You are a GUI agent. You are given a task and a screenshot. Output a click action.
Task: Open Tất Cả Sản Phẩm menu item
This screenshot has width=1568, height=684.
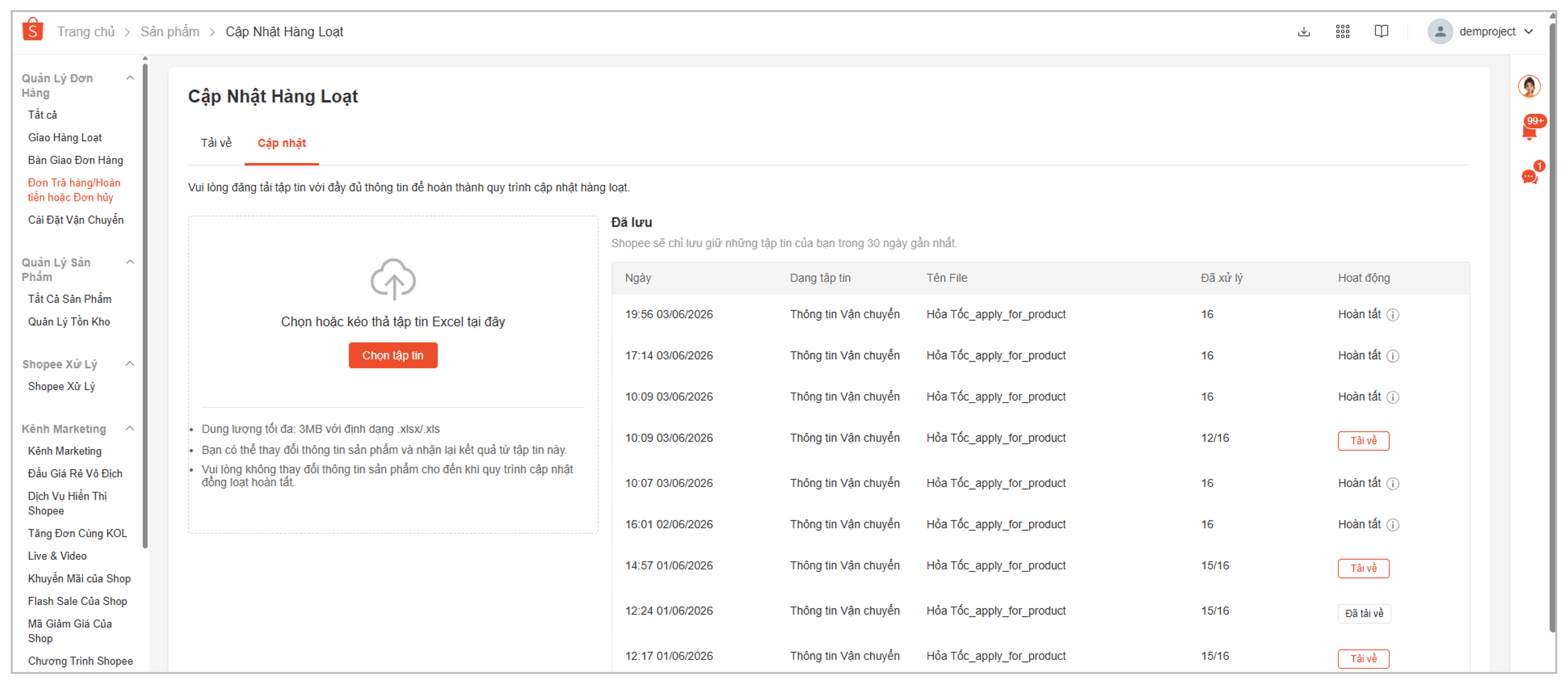pyautogui.click(x=70, y=299)
